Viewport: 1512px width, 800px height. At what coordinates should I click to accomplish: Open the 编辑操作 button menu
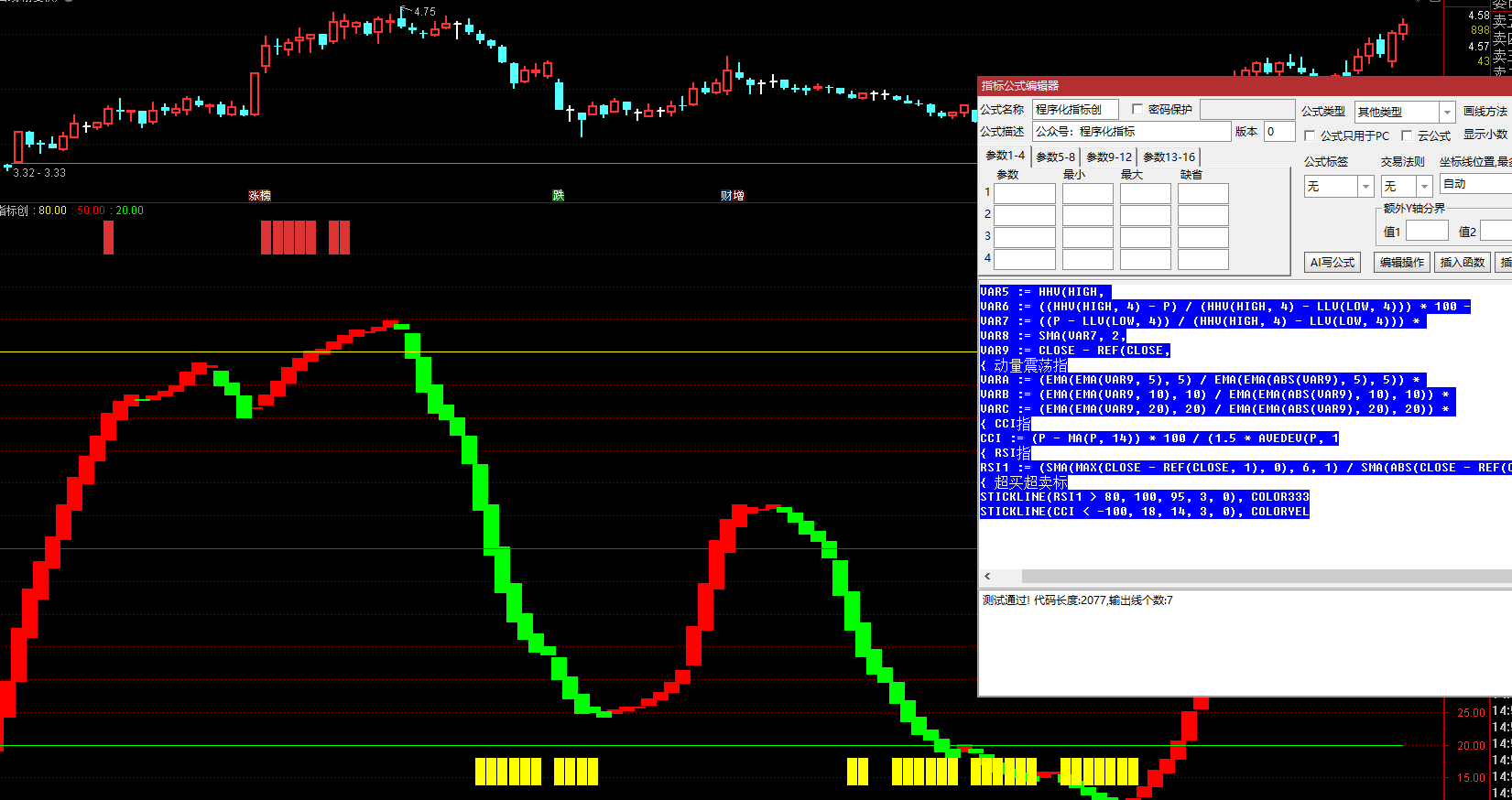click(x=1401, y=263)
